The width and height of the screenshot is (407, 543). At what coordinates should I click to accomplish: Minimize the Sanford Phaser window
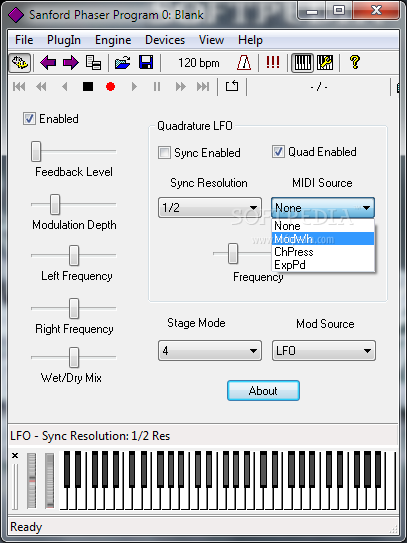coord(312,12)
